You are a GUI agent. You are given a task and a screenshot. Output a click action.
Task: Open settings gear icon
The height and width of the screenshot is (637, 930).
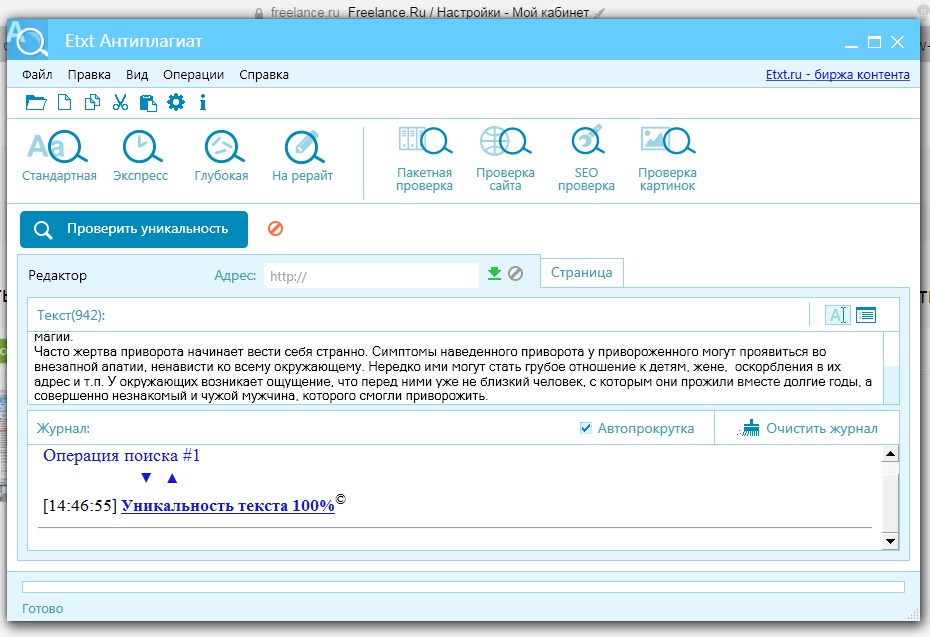(176, 103)
